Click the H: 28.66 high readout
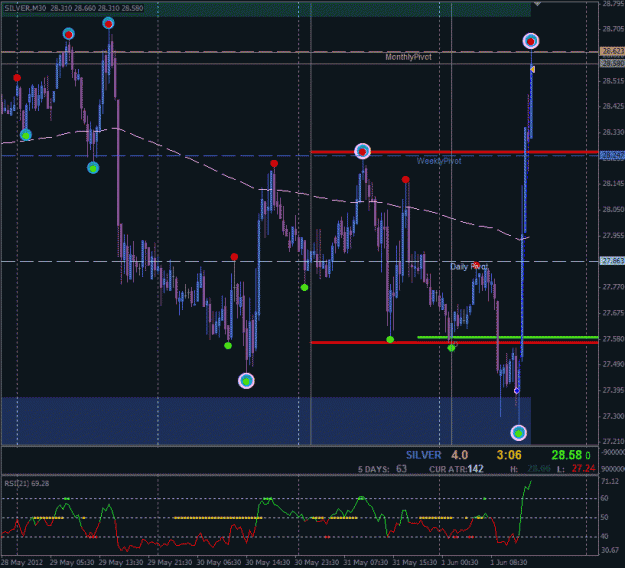The height and width of the screenshot is (568, 625). coord(530,469)
